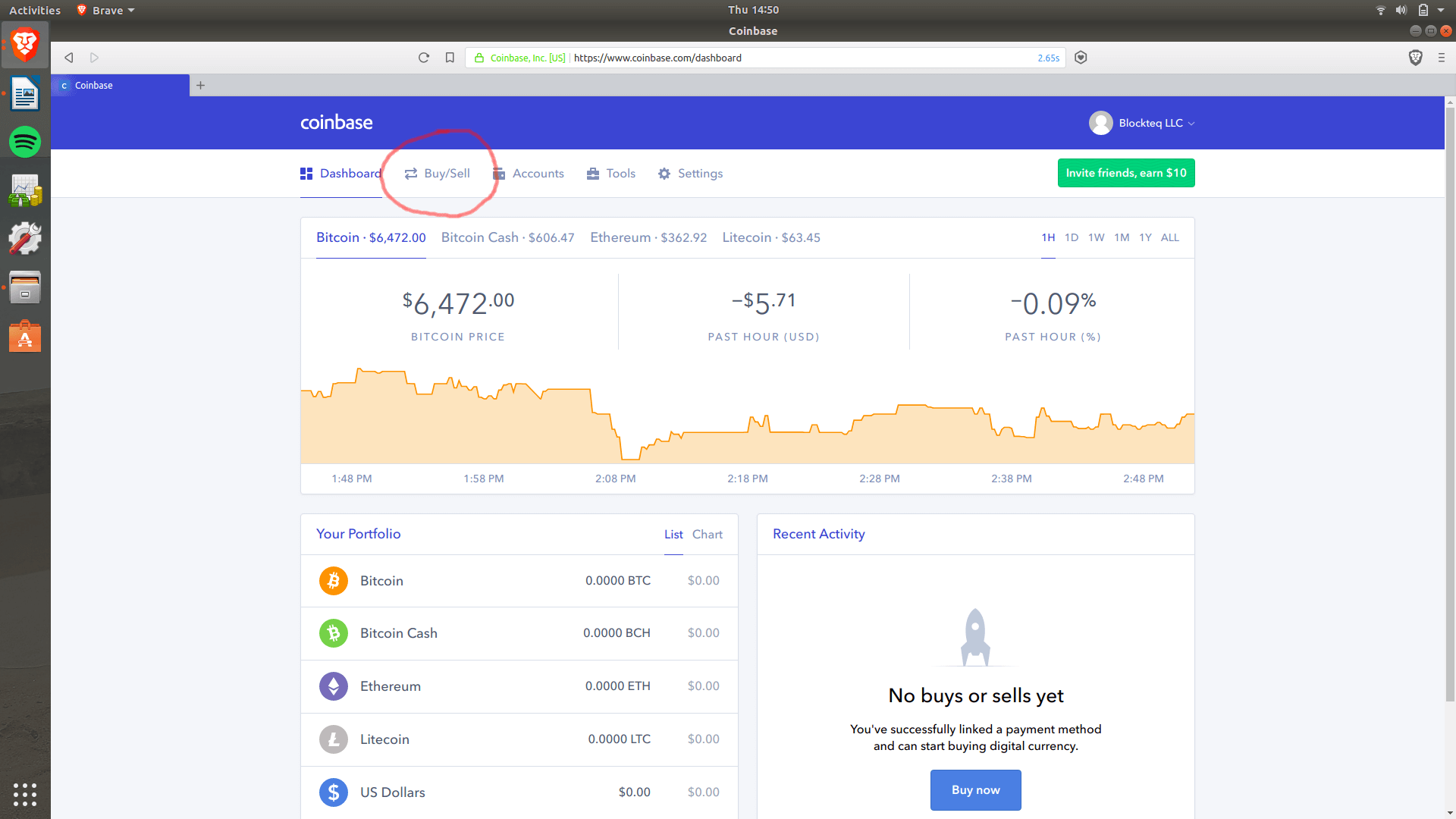1456x819 pixels.
Task: Open the Bitcoin Cash portfolio row
Action: tap(519, 633)
